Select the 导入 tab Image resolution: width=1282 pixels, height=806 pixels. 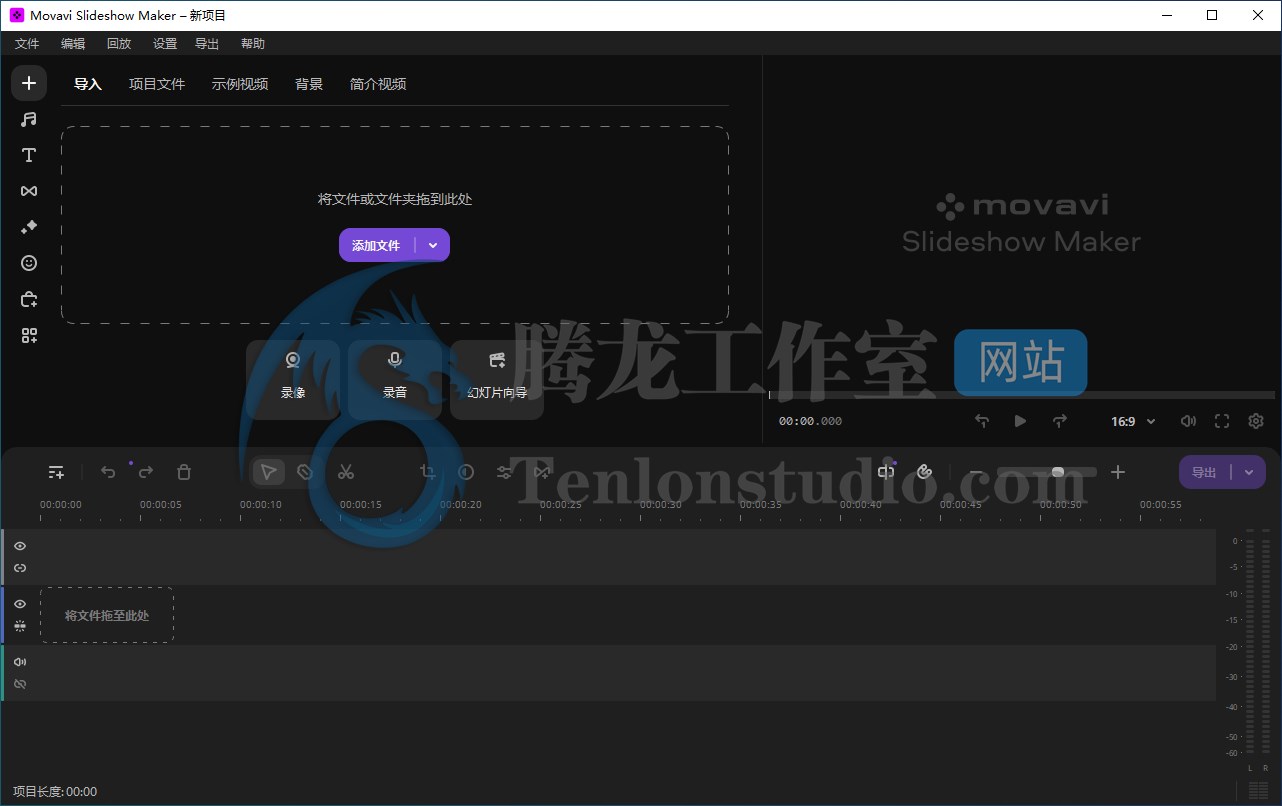click(x=88, y=84)
